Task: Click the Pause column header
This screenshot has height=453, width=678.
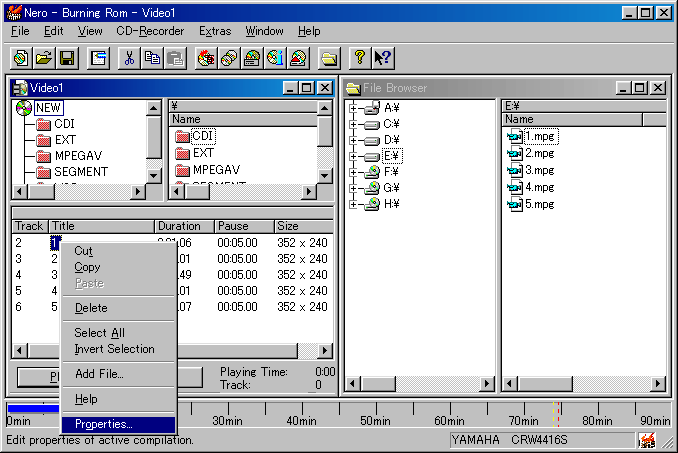Action: pyautogui.click(x=244, y=226)
